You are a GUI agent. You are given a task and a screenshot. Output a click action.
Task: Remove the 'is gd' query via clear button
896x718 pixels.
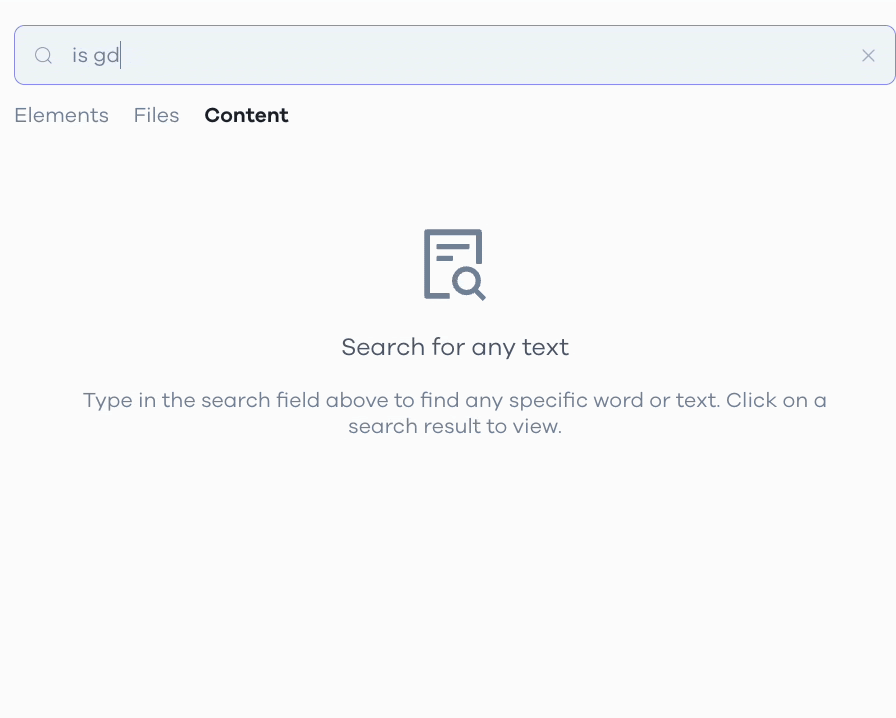(868, 55)
